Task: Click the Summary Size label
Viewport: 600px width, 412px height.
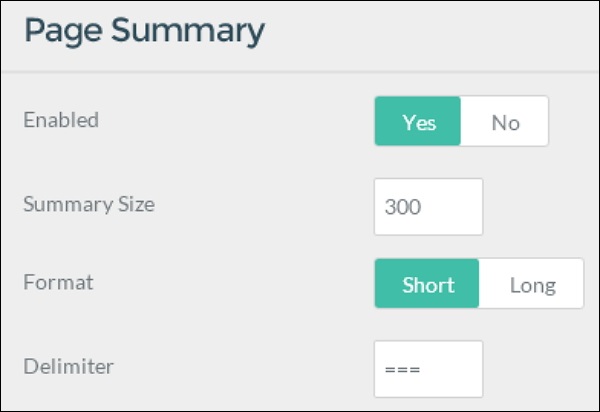Action: (89, 204)
